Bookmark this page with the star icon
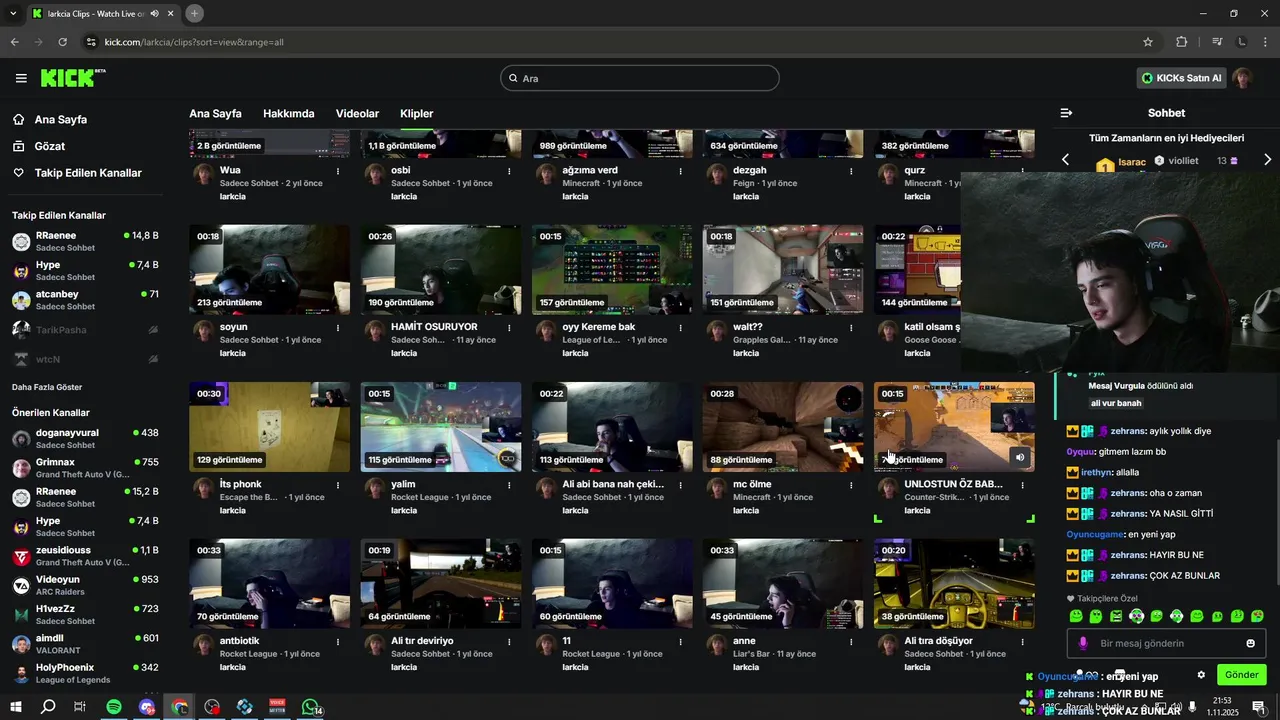The height and width of the screenshot is (720, 1280). click(x=1148, y=42)
